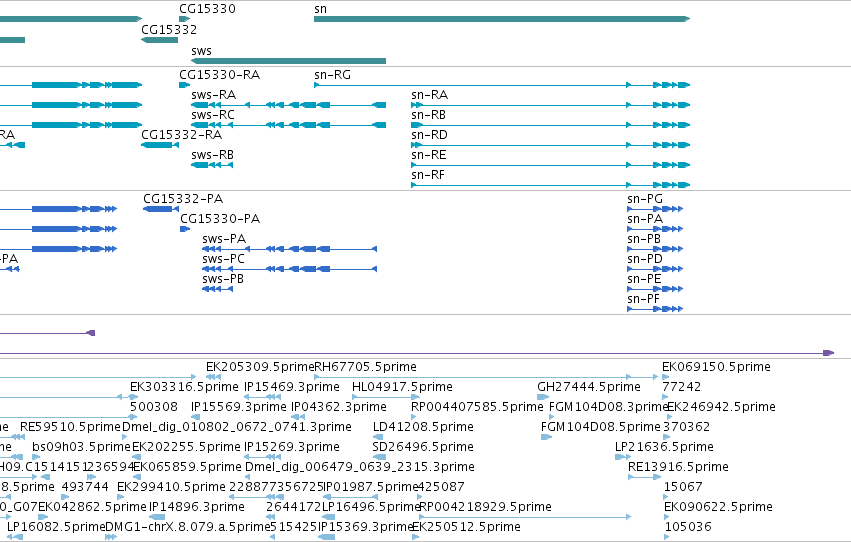Select the sn-RA transcript label

point(429,95)
